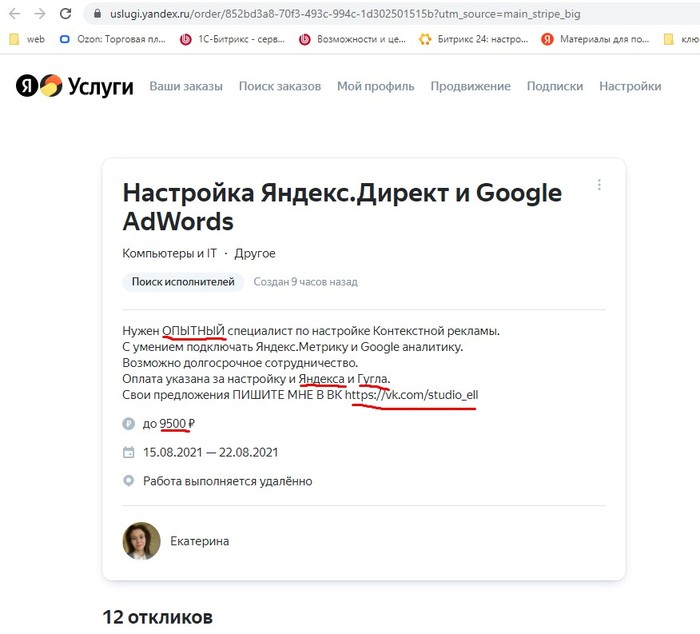
Task: Open 'Подписки' section
Action: tap(555, 86)
